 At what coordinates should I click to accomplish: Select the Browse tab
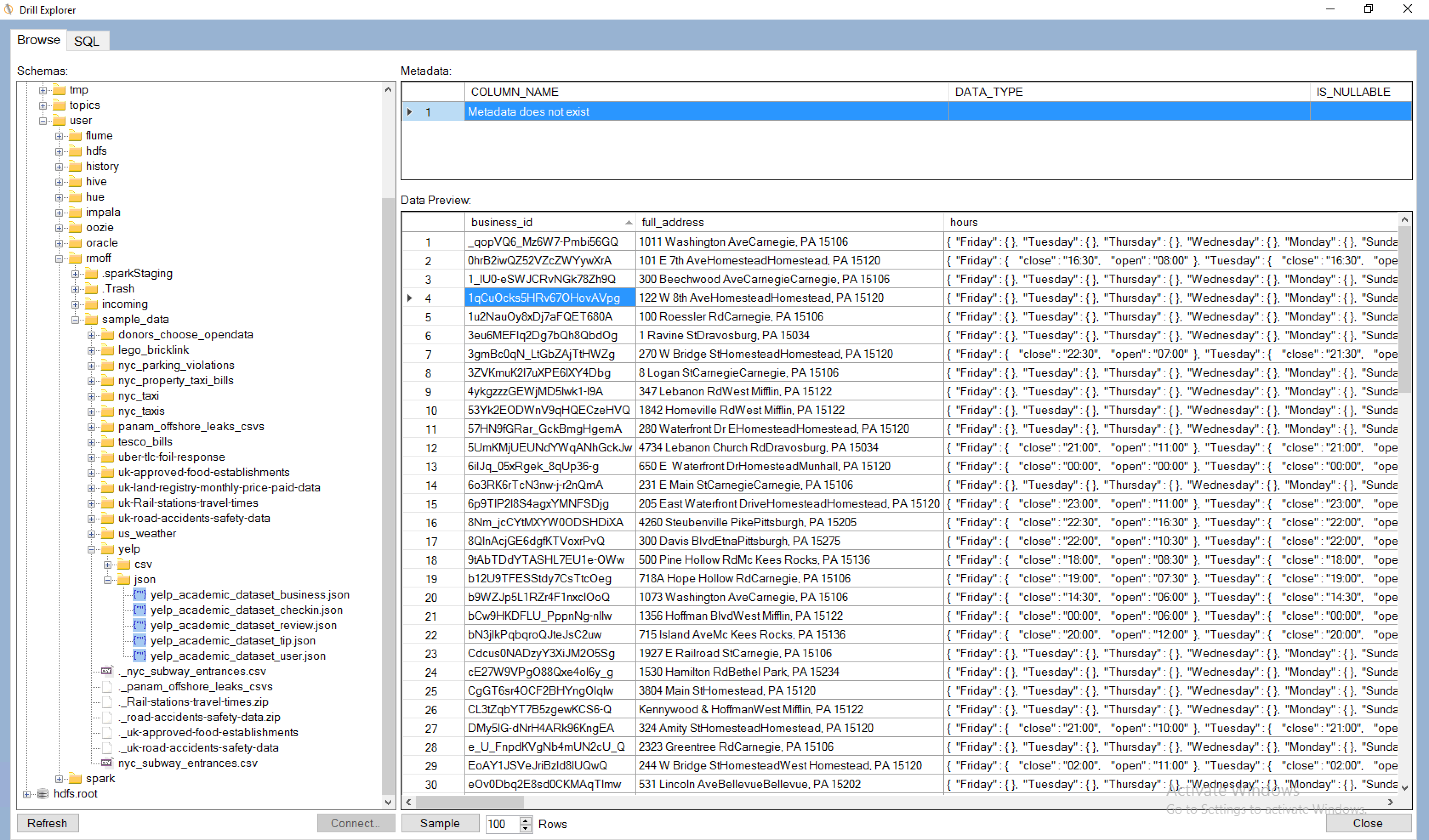[x=38, y=40]
